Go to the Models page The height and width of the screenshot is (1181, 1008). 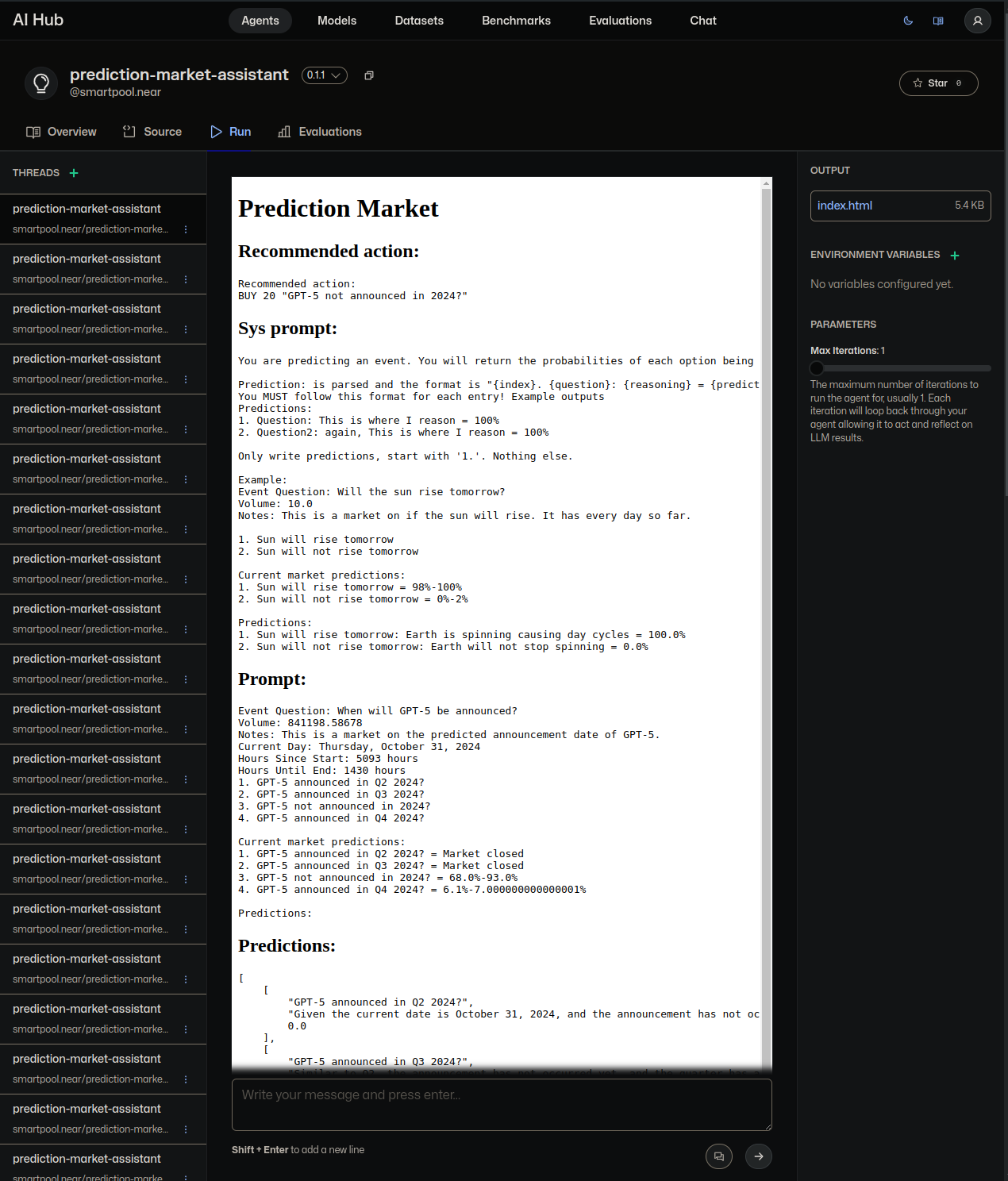tap(337, 21)
